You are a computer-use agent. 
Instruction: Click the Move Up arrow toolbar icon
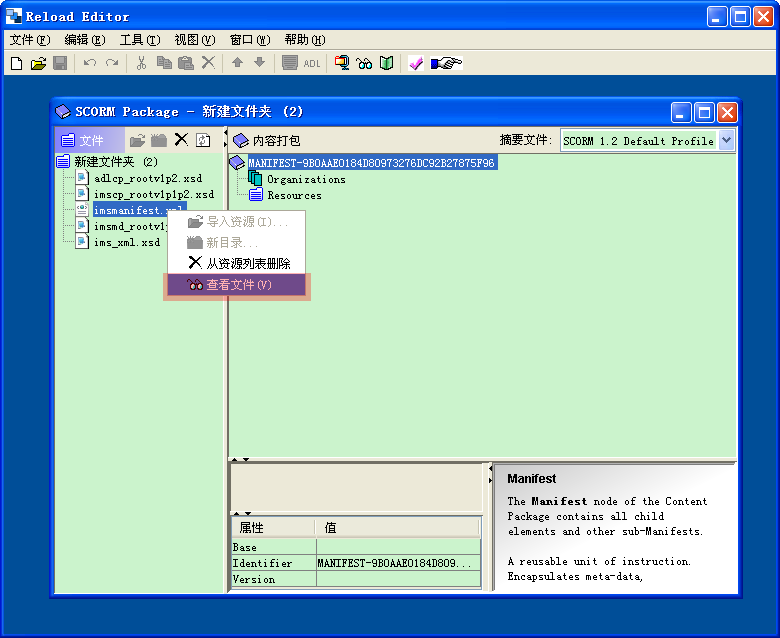[x=237, y=62]
